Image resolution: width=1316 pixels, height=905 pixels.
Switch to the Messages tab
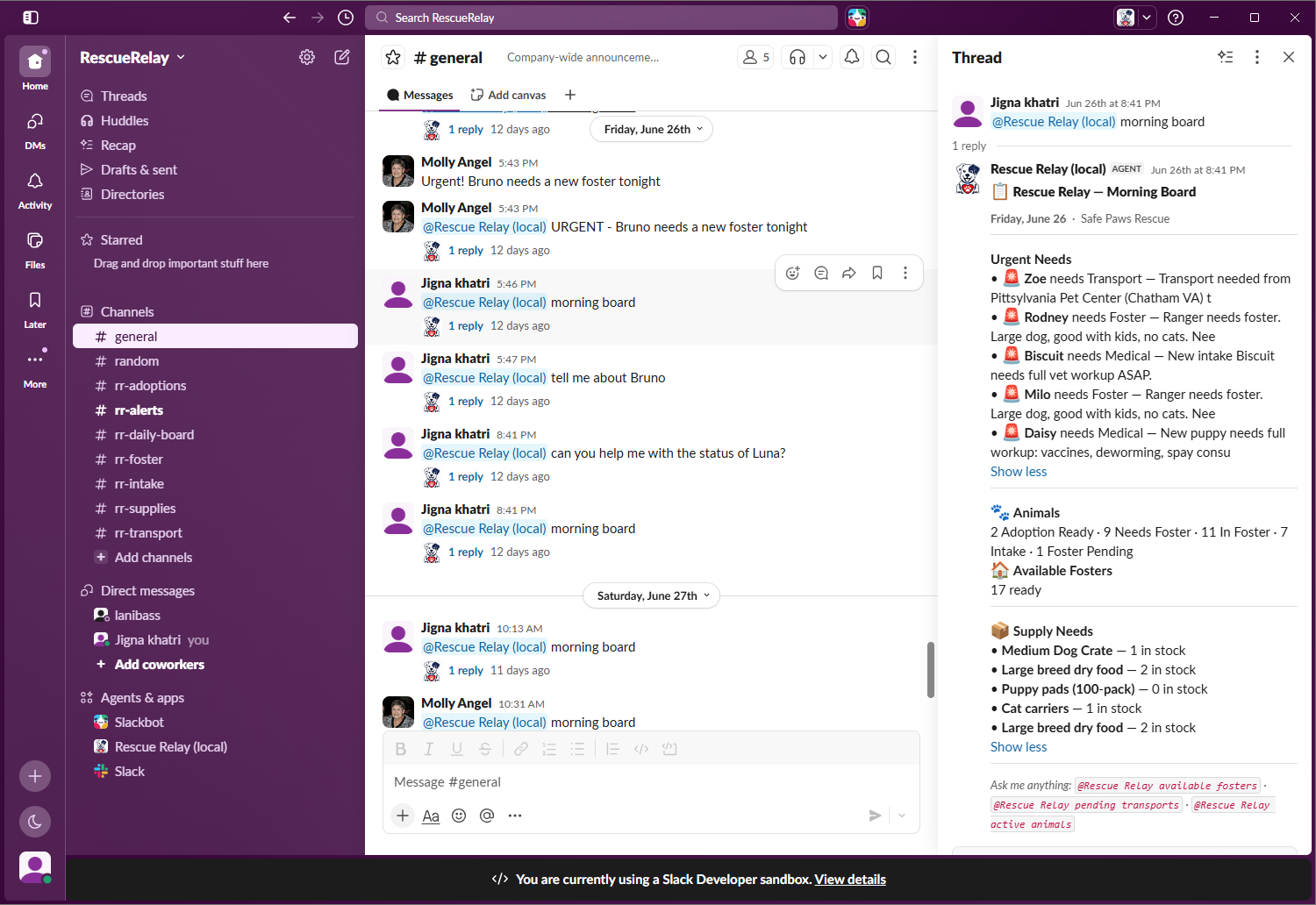(x=419, y=95)
